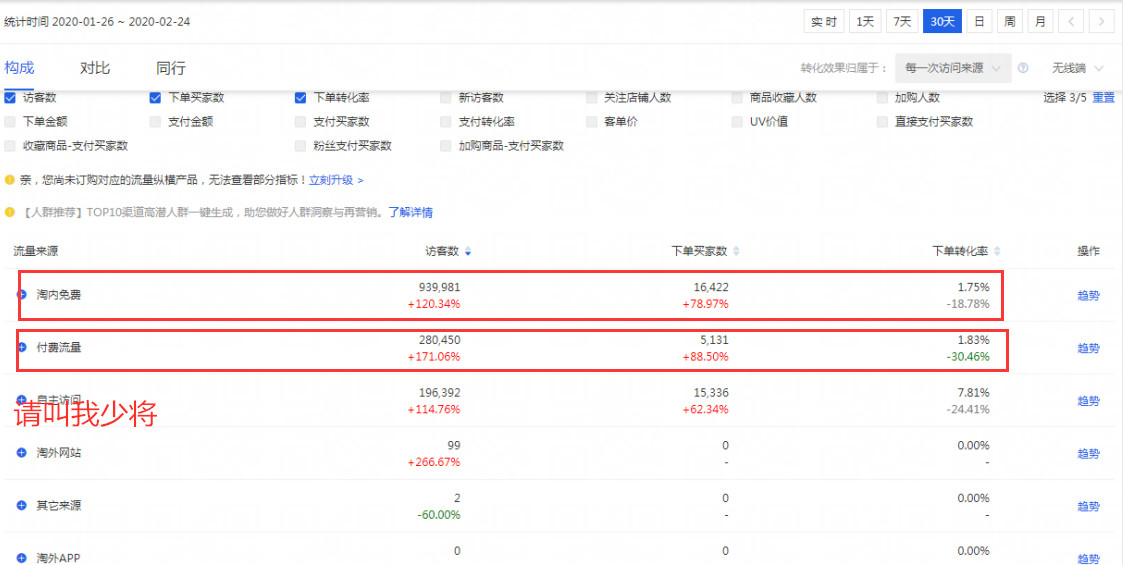
Task: Expand the 其它来源 row plus icon
Action: pos(22,506)
